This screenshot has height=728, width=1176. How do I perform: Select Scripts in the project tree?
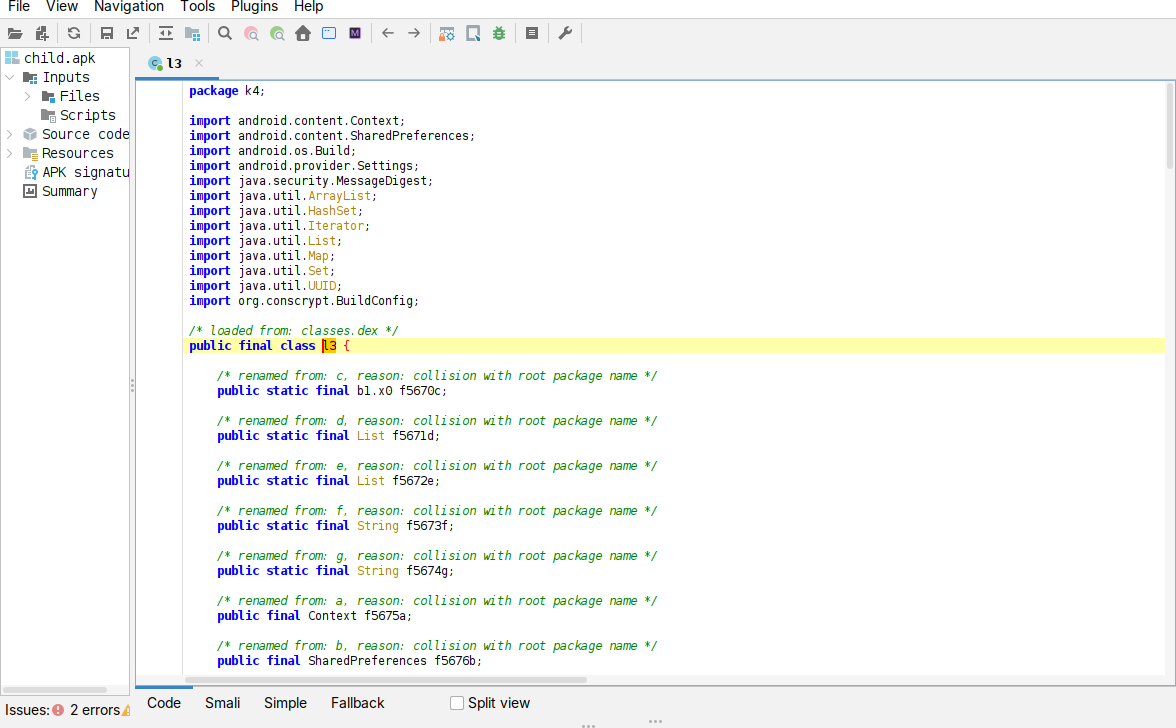(88, 115)
